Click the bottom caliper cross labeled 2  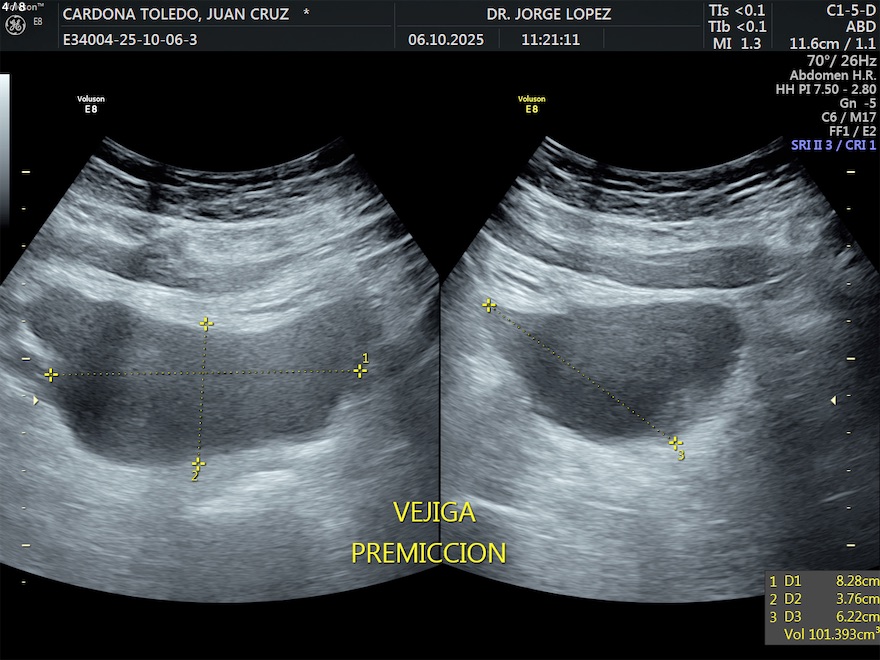click(x=198, y=464)
